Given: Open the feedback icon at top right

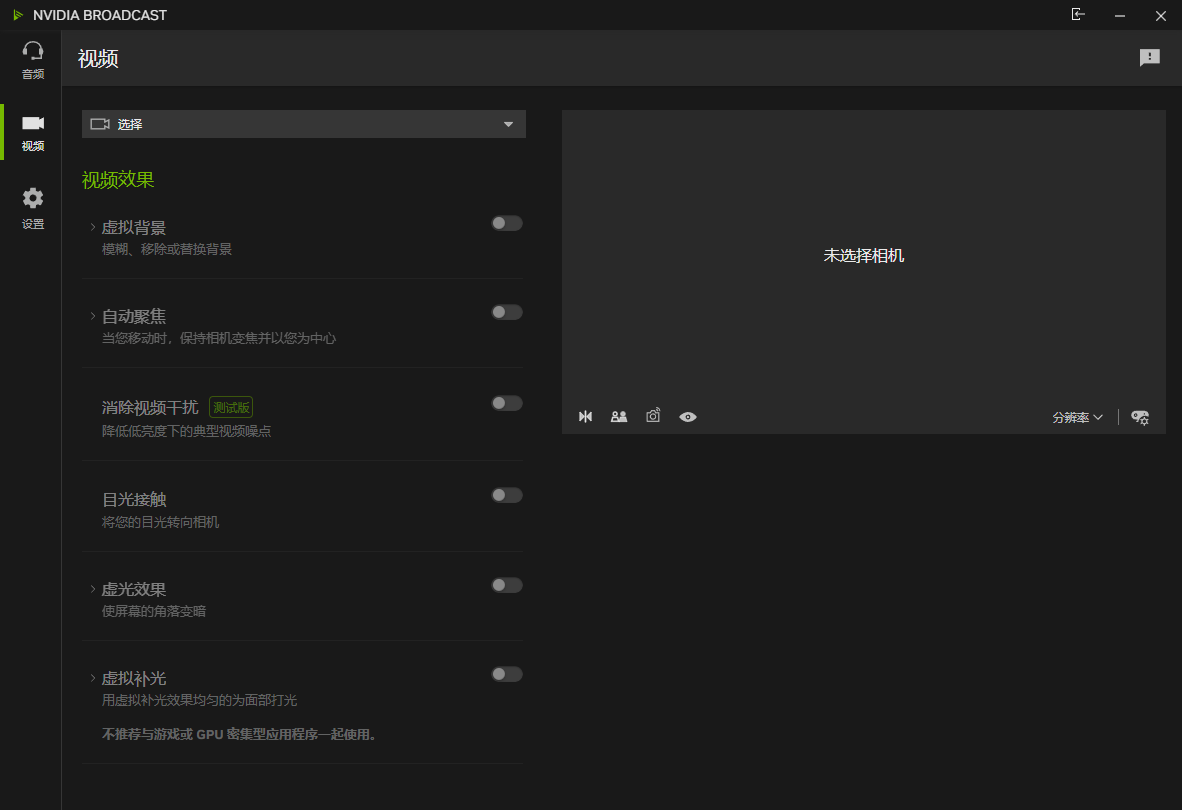Looking at the screenshot, I should pyautogui.click(x=1149, y=57).
